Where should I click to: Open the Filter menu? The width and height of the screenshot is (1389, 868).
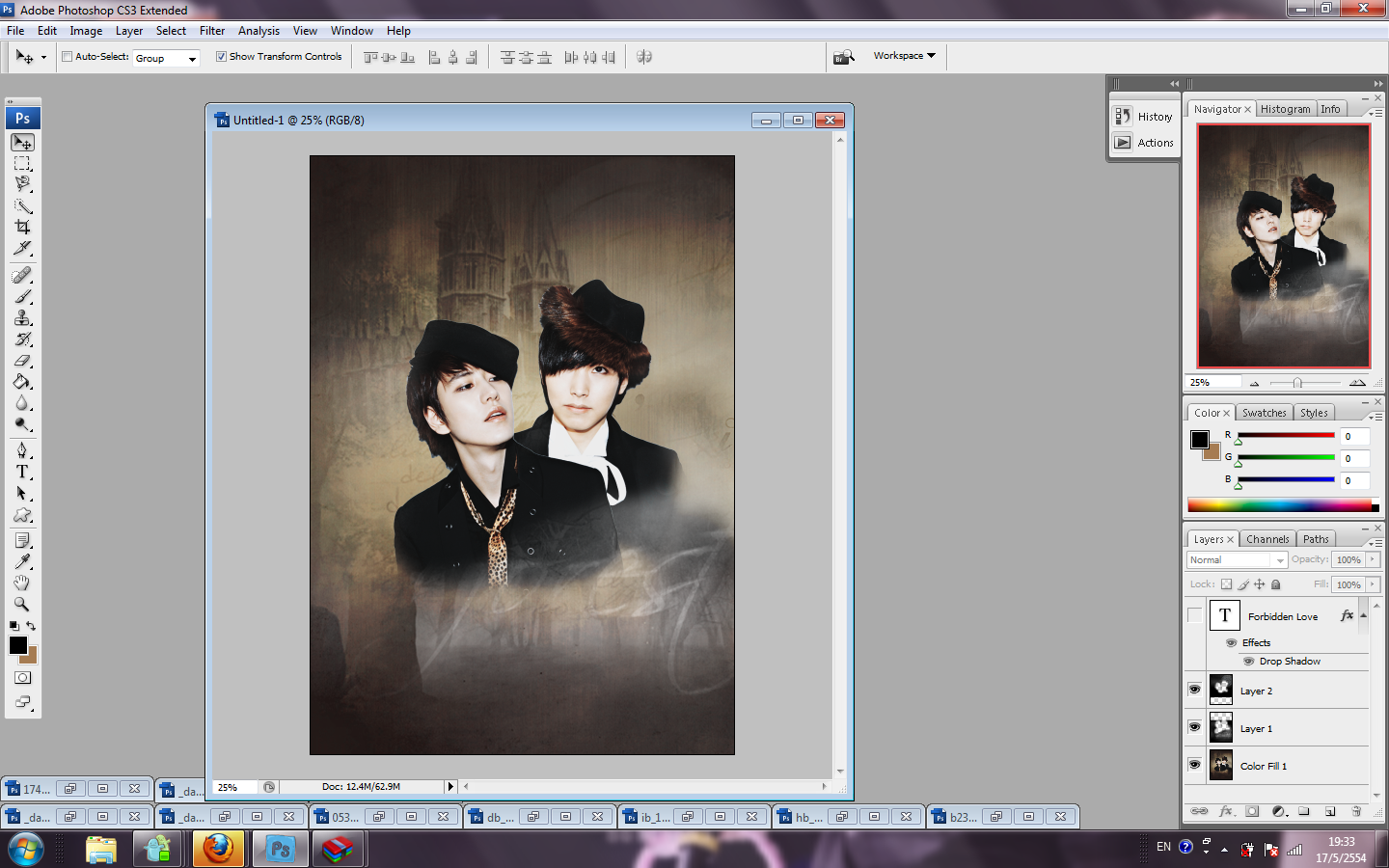pos(212,31)
